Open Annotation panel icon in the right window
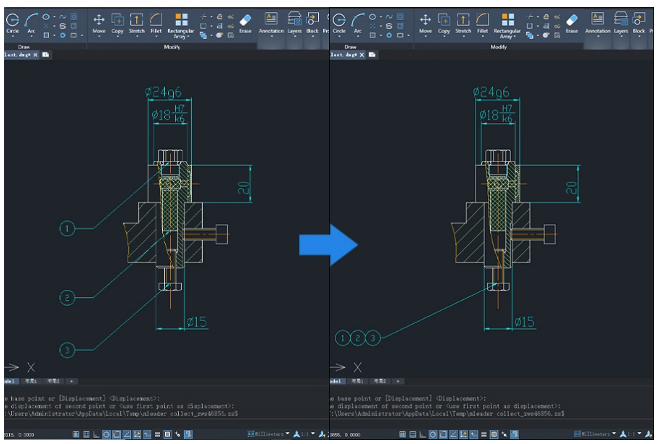 coord(598,19)
